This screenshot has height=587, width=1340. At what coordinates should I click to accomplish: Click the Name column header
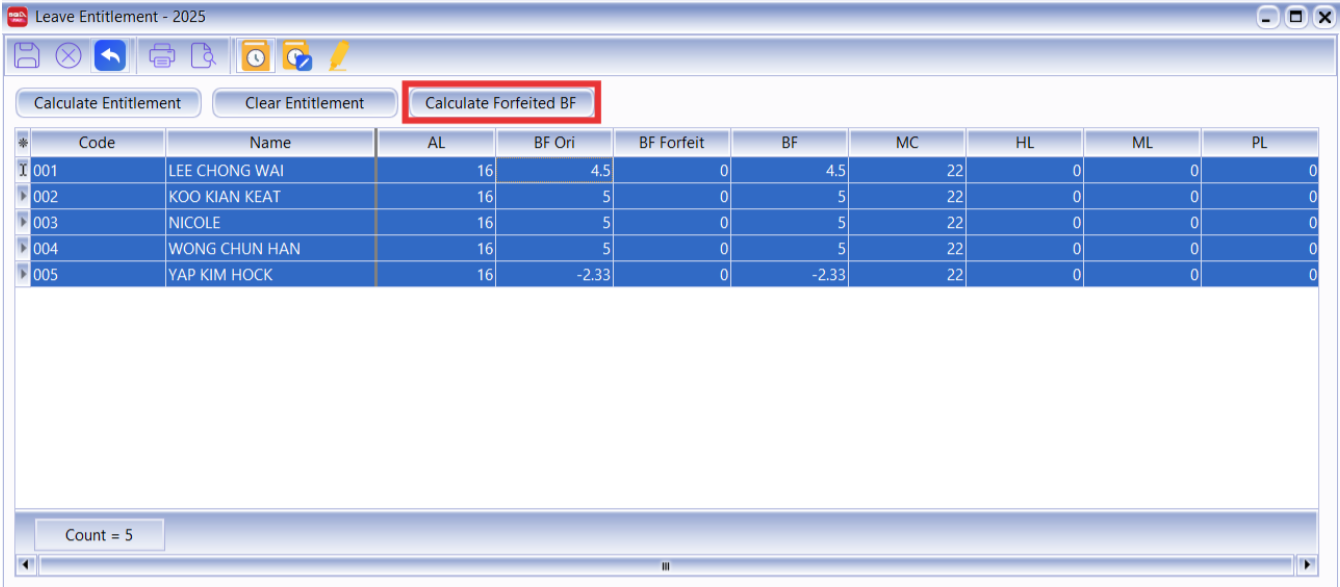click(x=270, y=143)
